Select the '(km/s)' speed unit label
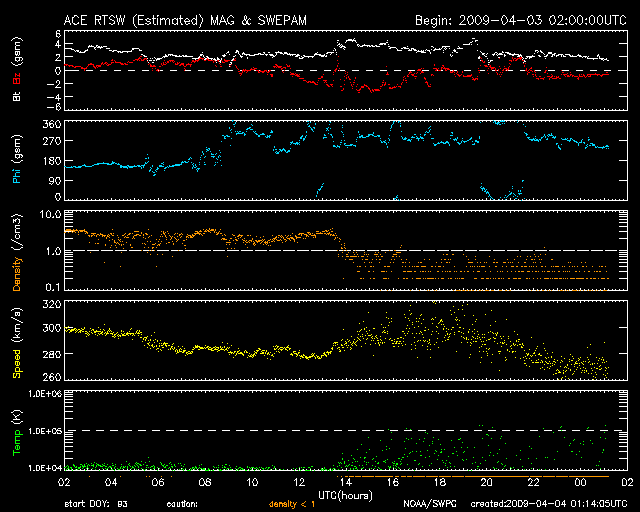The width and height of the screenshot is (640, 512). [x=17, y=325]
